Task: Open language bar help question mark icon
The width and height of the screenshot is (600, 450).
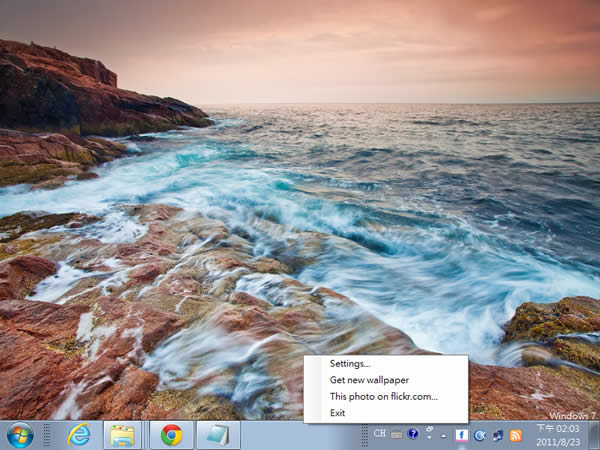Action: tap(413, 434)
